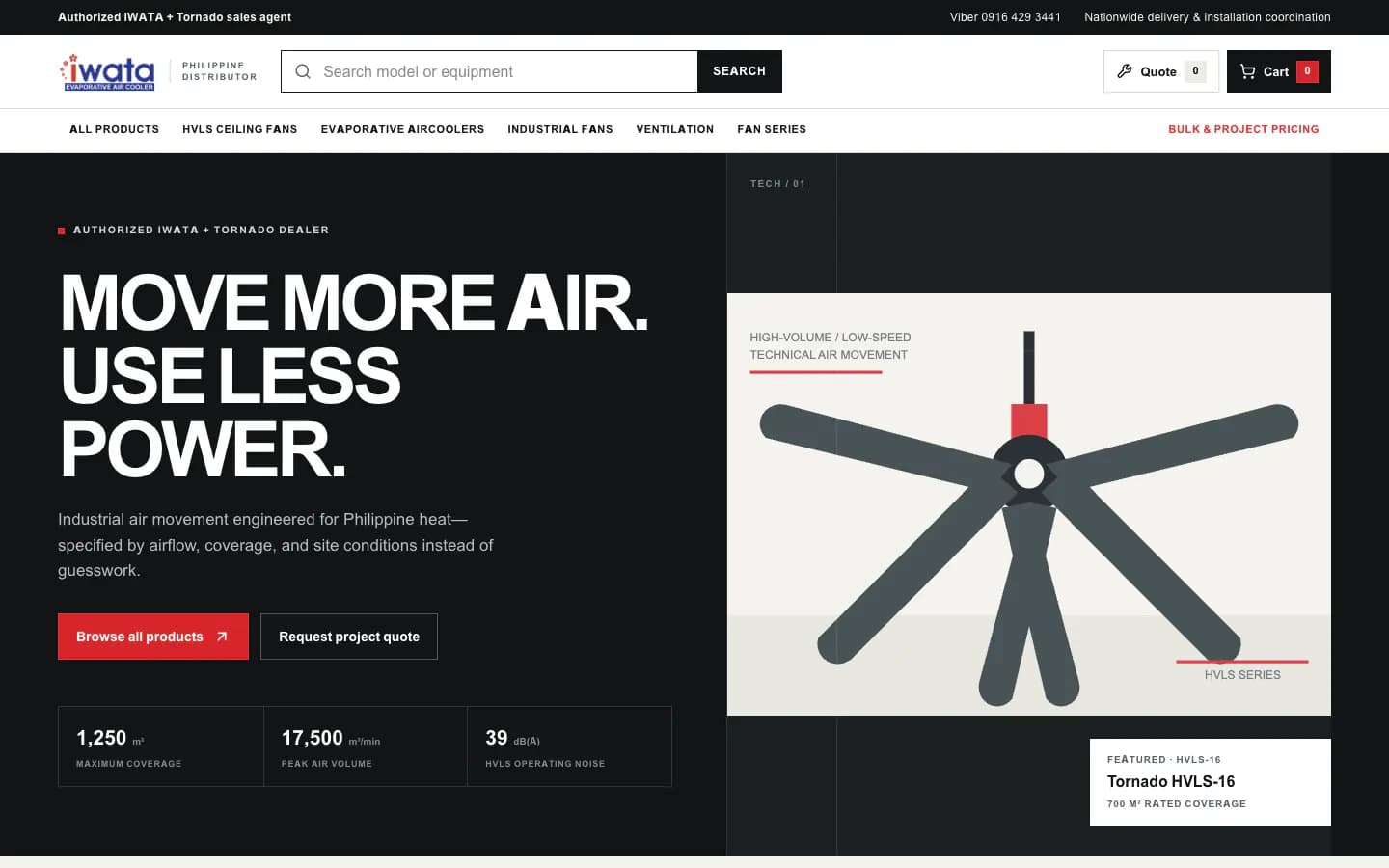The height and width of the screenshot is (868, 1389).
Task: Click Request project quote button
Action: pos(349,637)
